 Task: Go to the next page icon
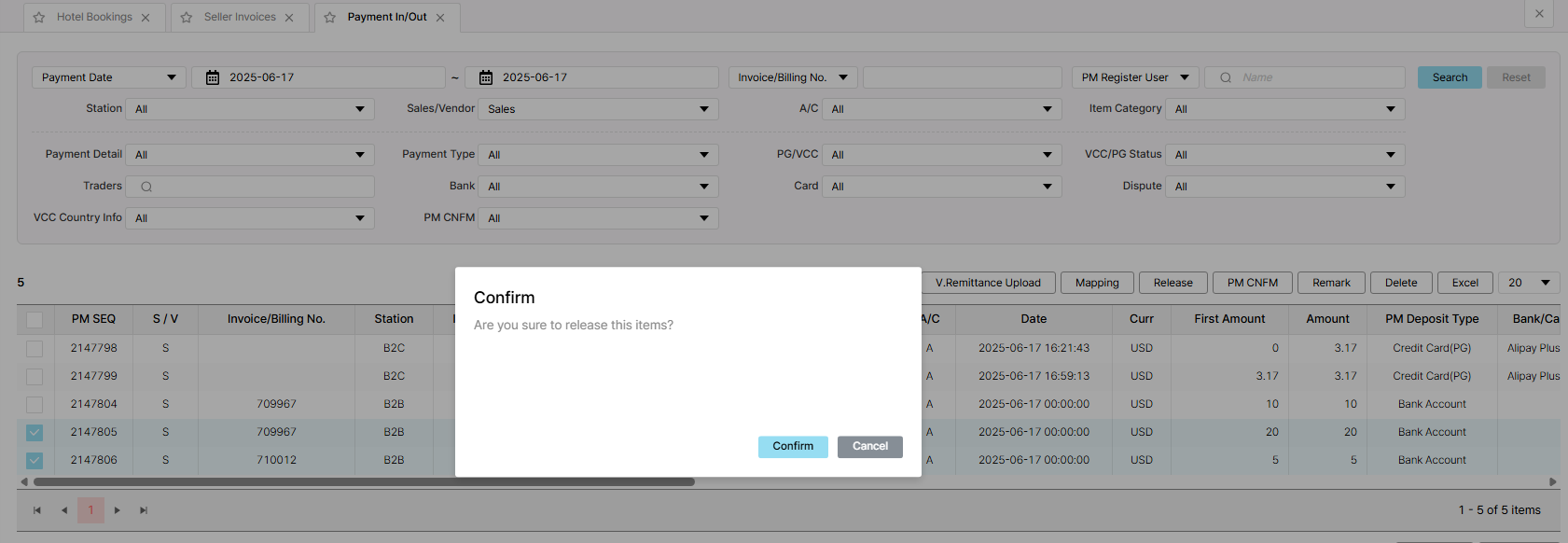tap(117, 510)
